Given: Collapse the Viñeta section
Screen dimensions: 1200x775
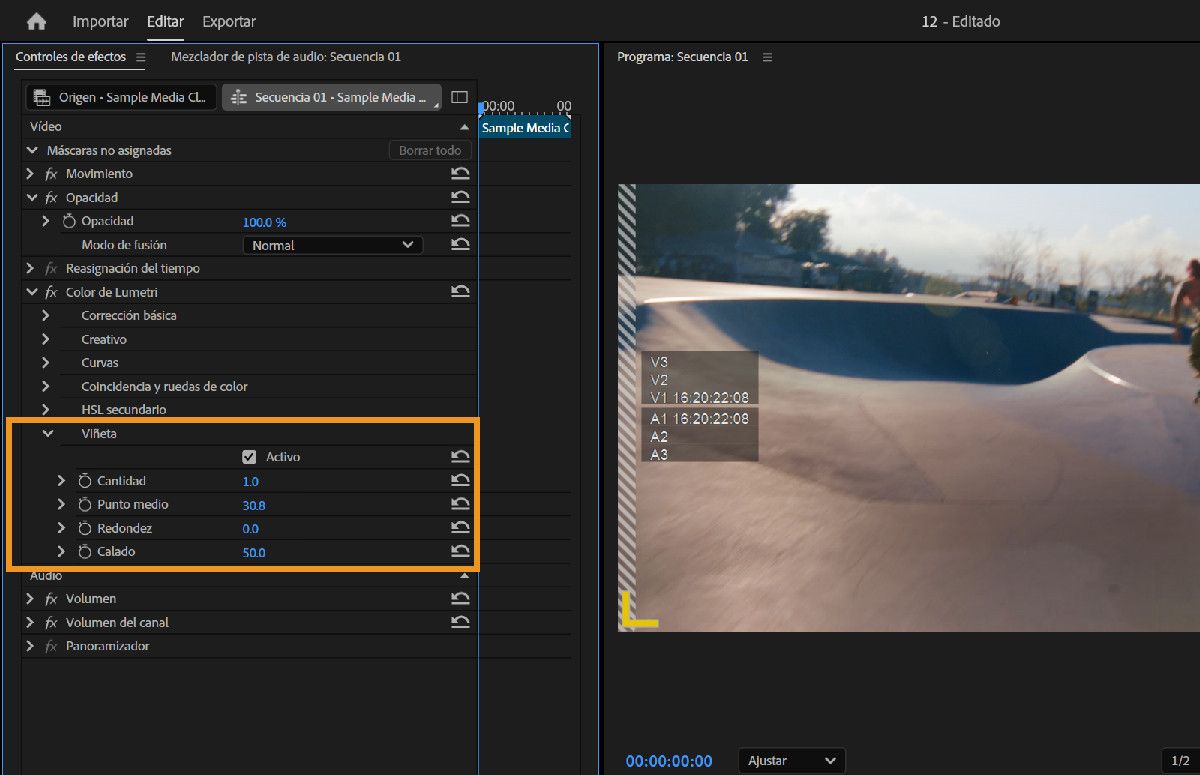Looking at the screenshot, I should point(47,434).
